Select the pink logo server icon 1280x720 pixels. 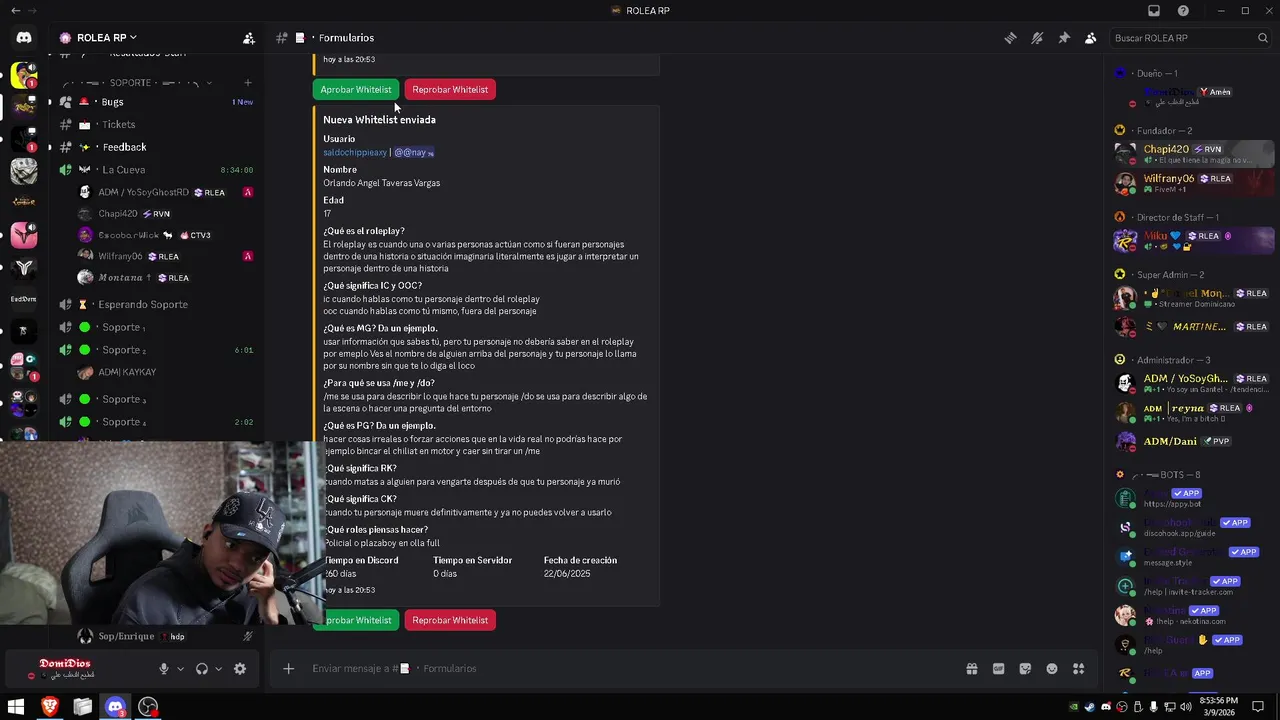24,235
